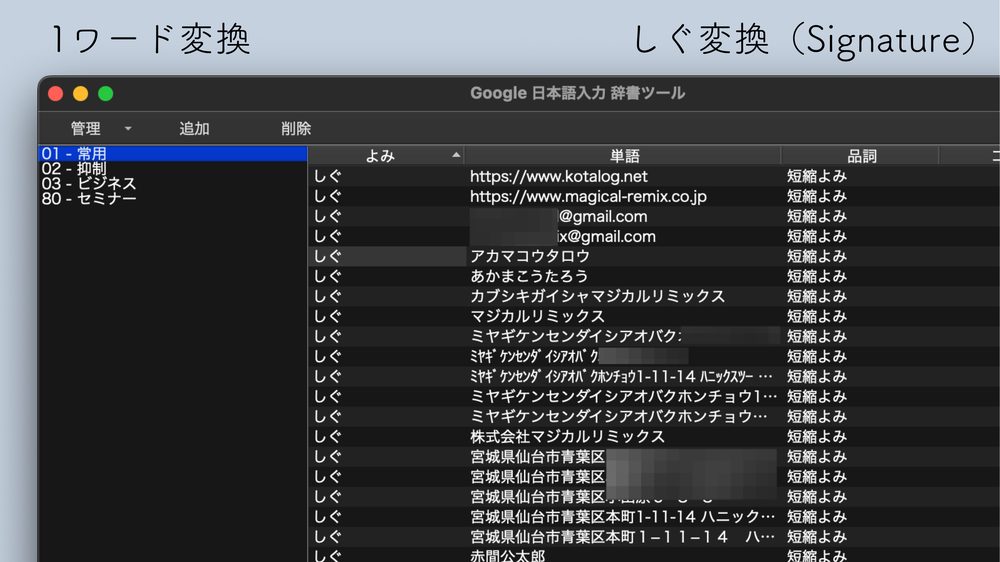Click しぐ reading in the アカマコウタロウ row
Image resolution: width=1000 pixels, height=562 pixels.
(328, 256)
